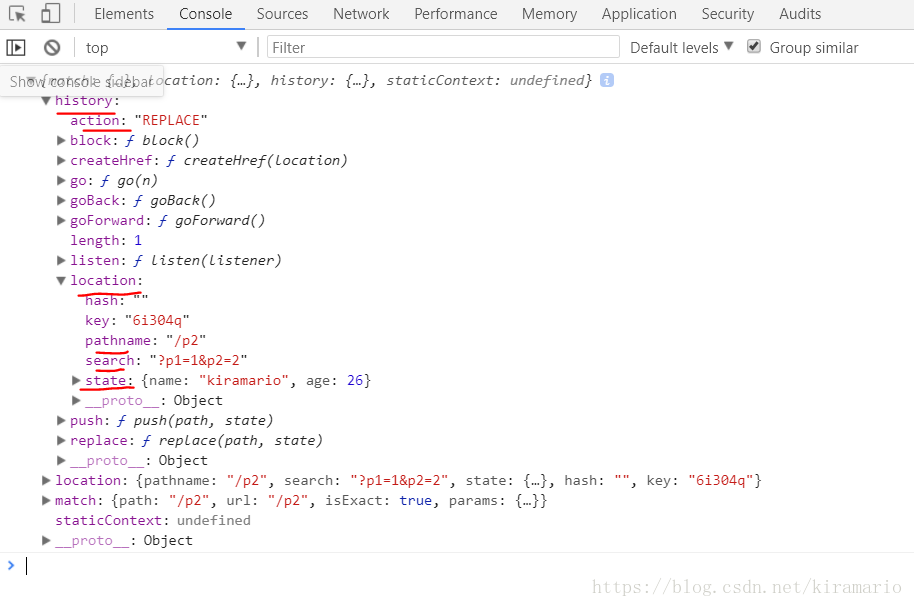Image resolution: width=914 pixels, height=607 pixels.
Task: Expand the createHref function entry
Action: coord(61,160)
